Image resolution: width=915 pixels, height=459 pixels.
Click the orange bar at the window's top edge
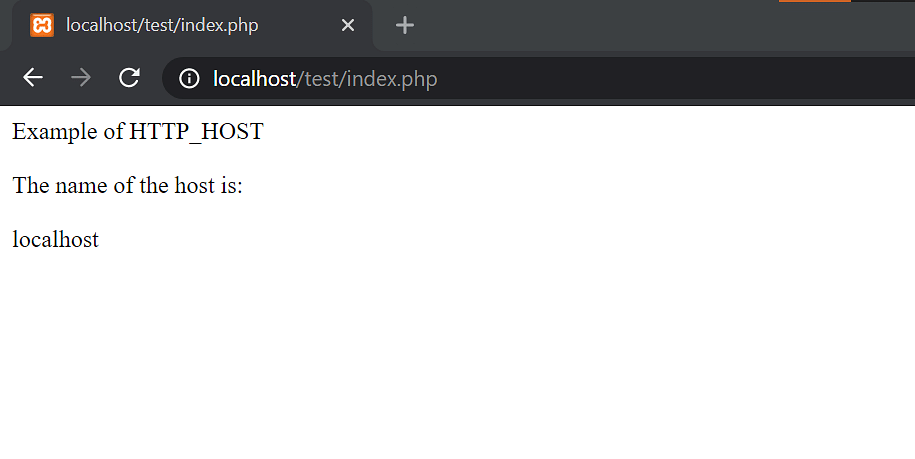pyautogui.click(x=815, y=1)
